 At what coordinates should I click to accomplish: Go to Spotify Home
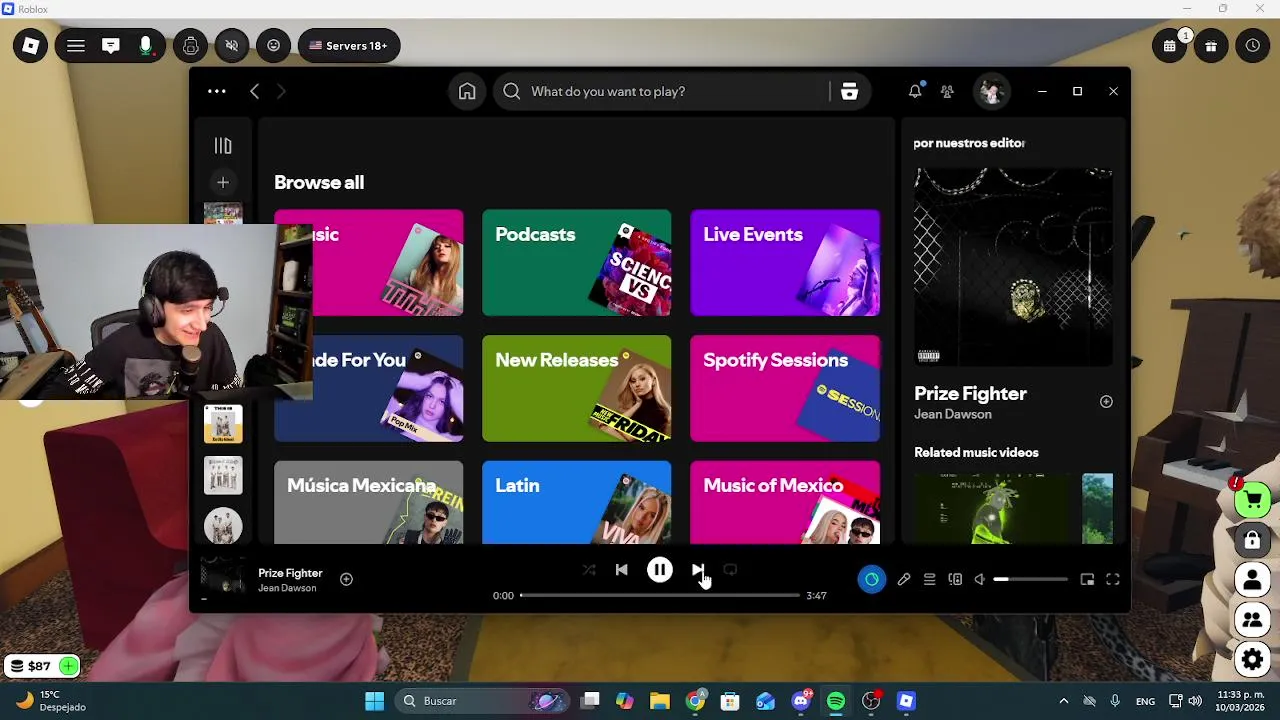[x=467, y=91]
